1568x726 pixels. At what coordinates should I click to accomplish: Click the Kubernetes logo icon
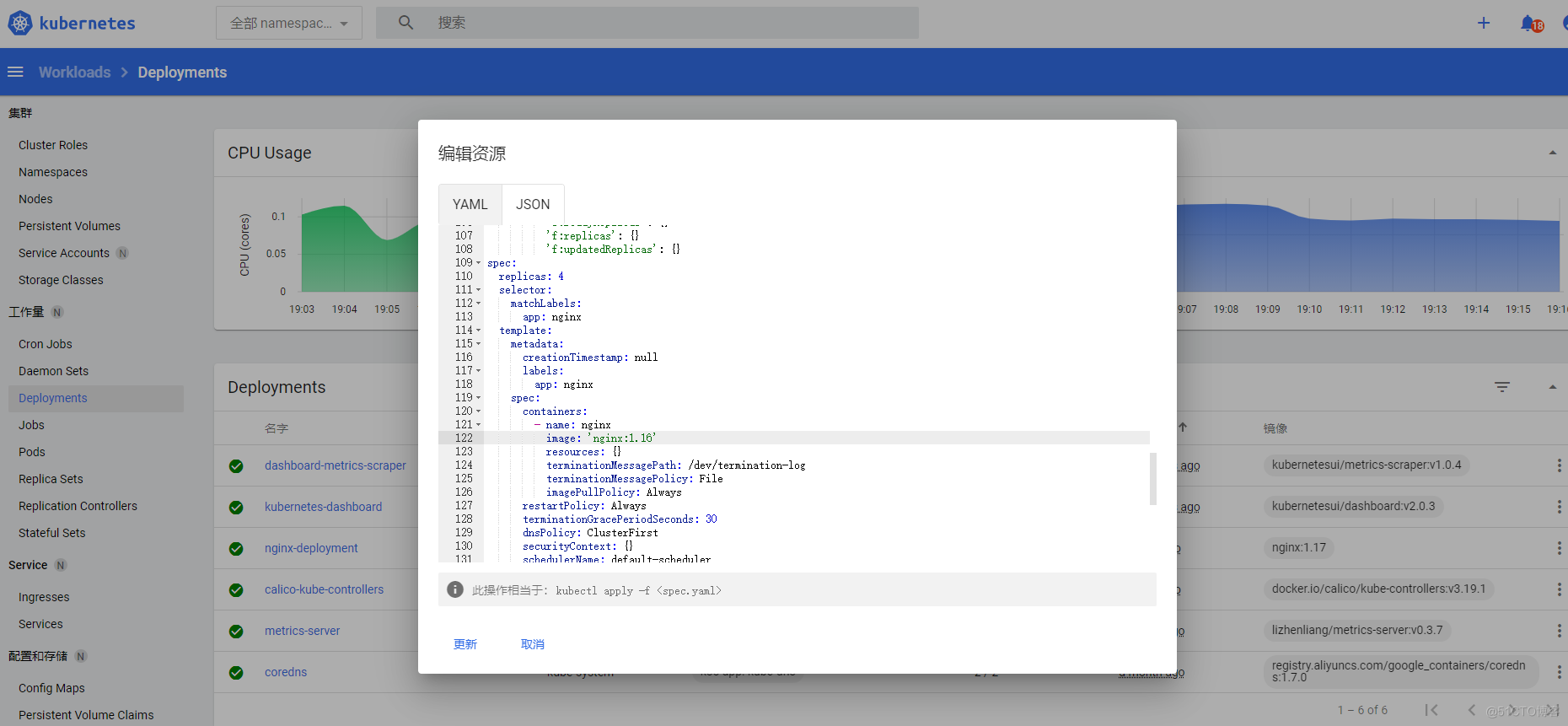coord(20,23)
